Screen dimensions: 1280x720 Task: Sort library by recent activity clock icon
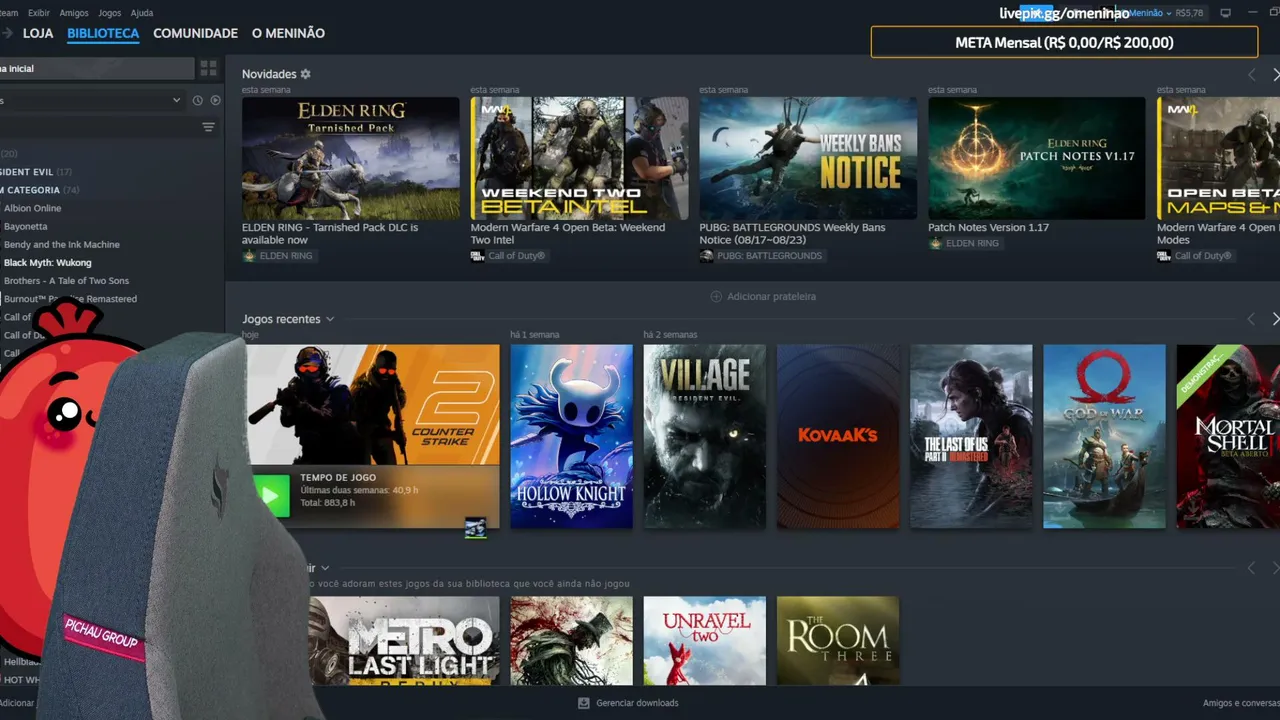click(x=198, y=100)
